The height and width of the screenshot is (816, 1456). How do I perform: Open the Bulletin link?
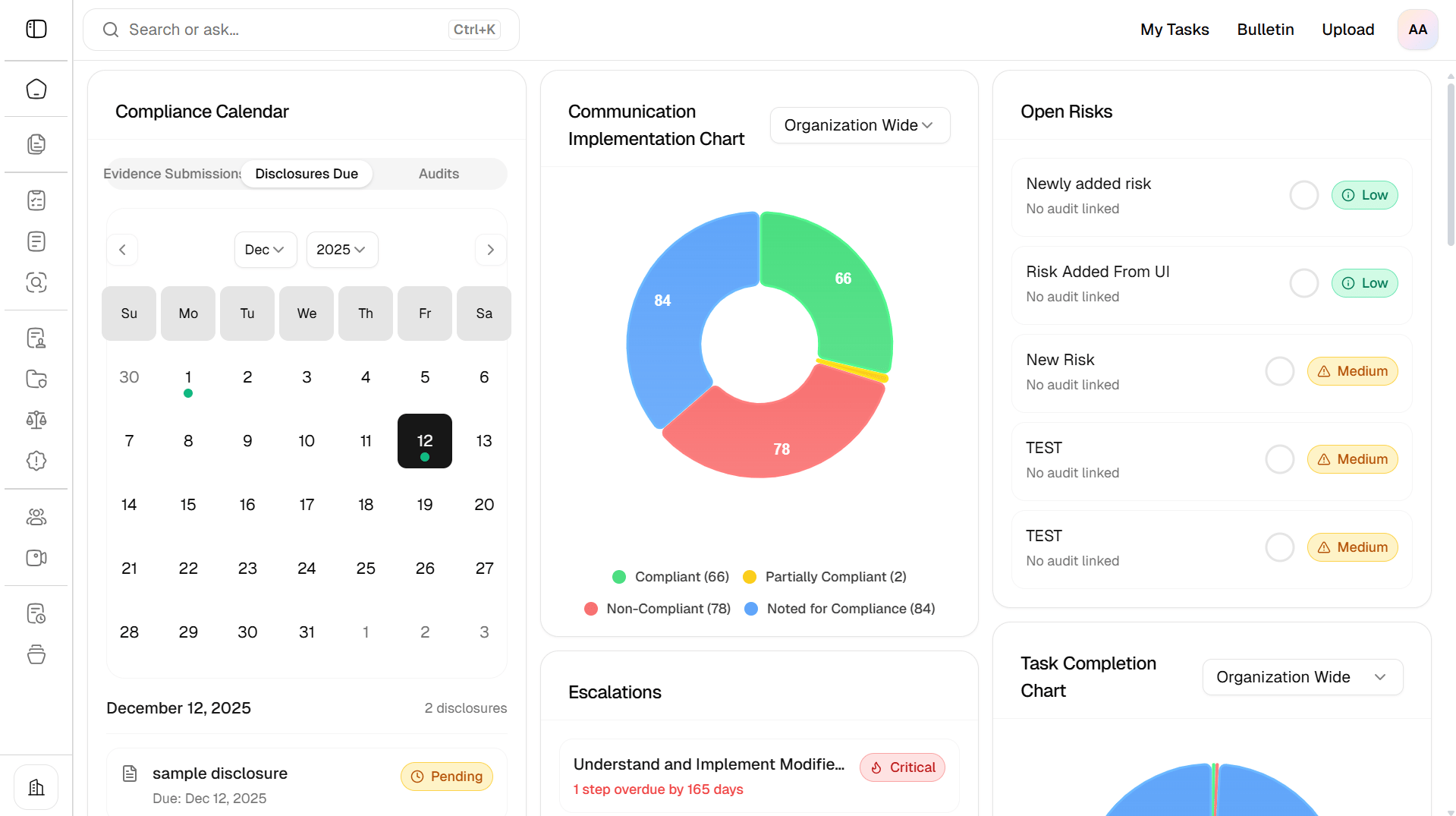point(1266,30)
